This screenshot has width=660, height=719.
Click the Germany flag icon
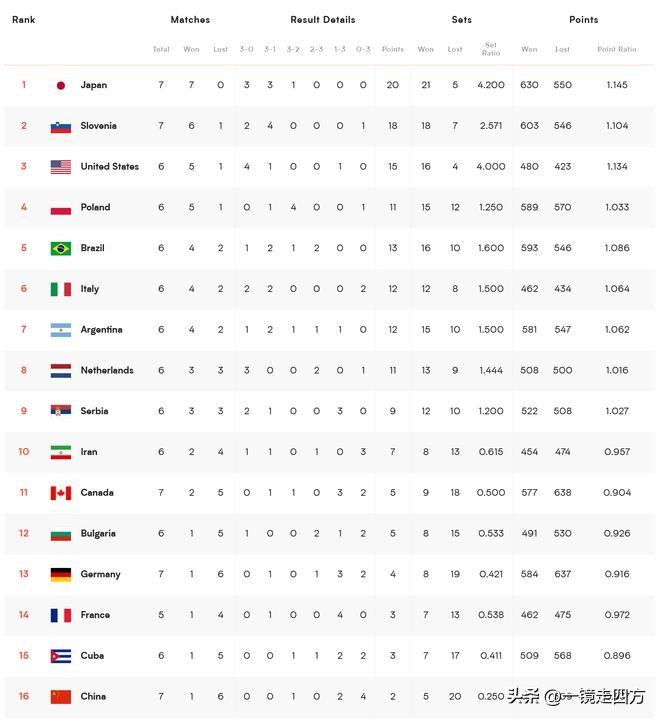[60, 574]
